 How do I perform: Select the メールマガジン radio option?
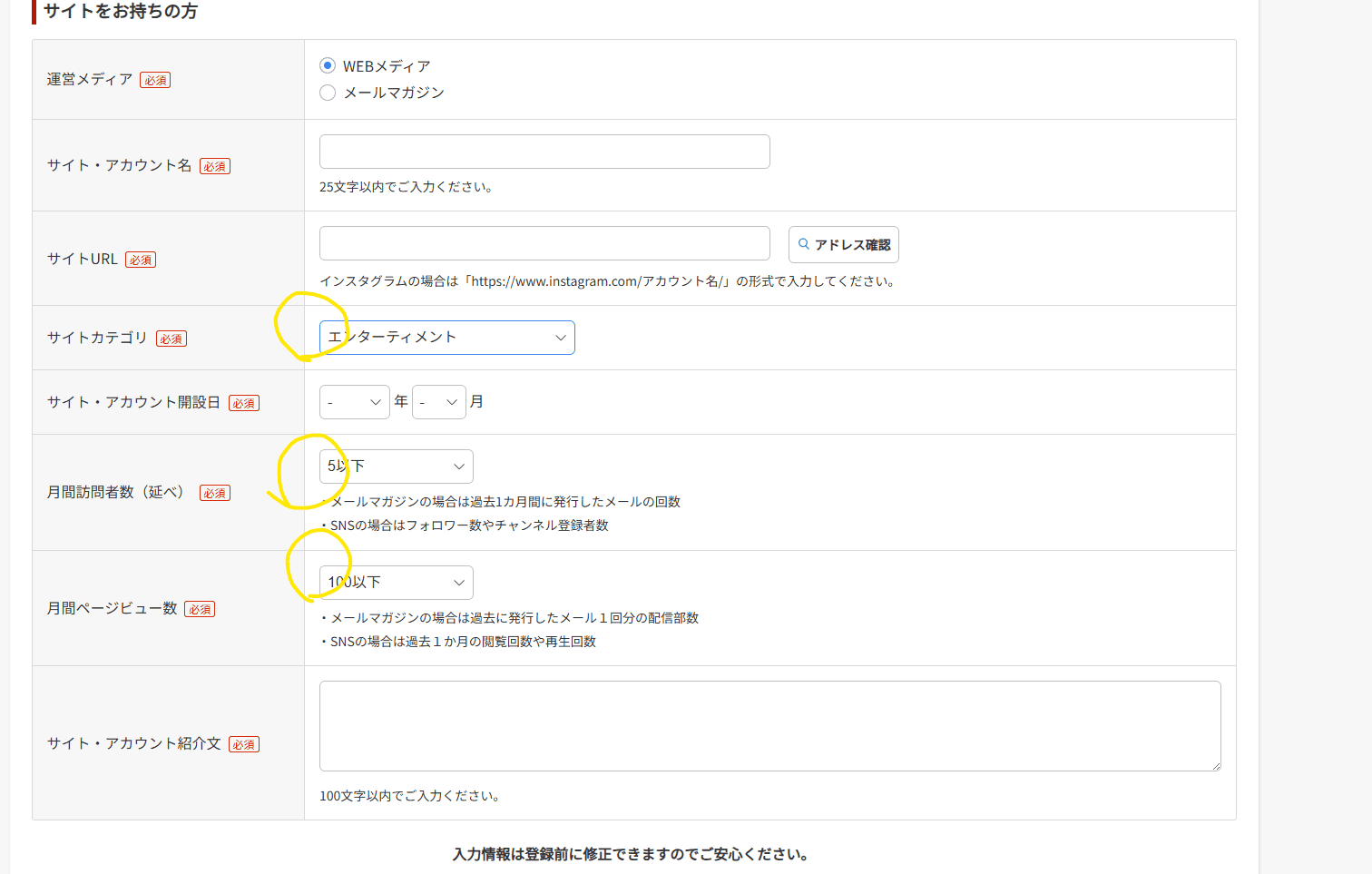point(328,93)
